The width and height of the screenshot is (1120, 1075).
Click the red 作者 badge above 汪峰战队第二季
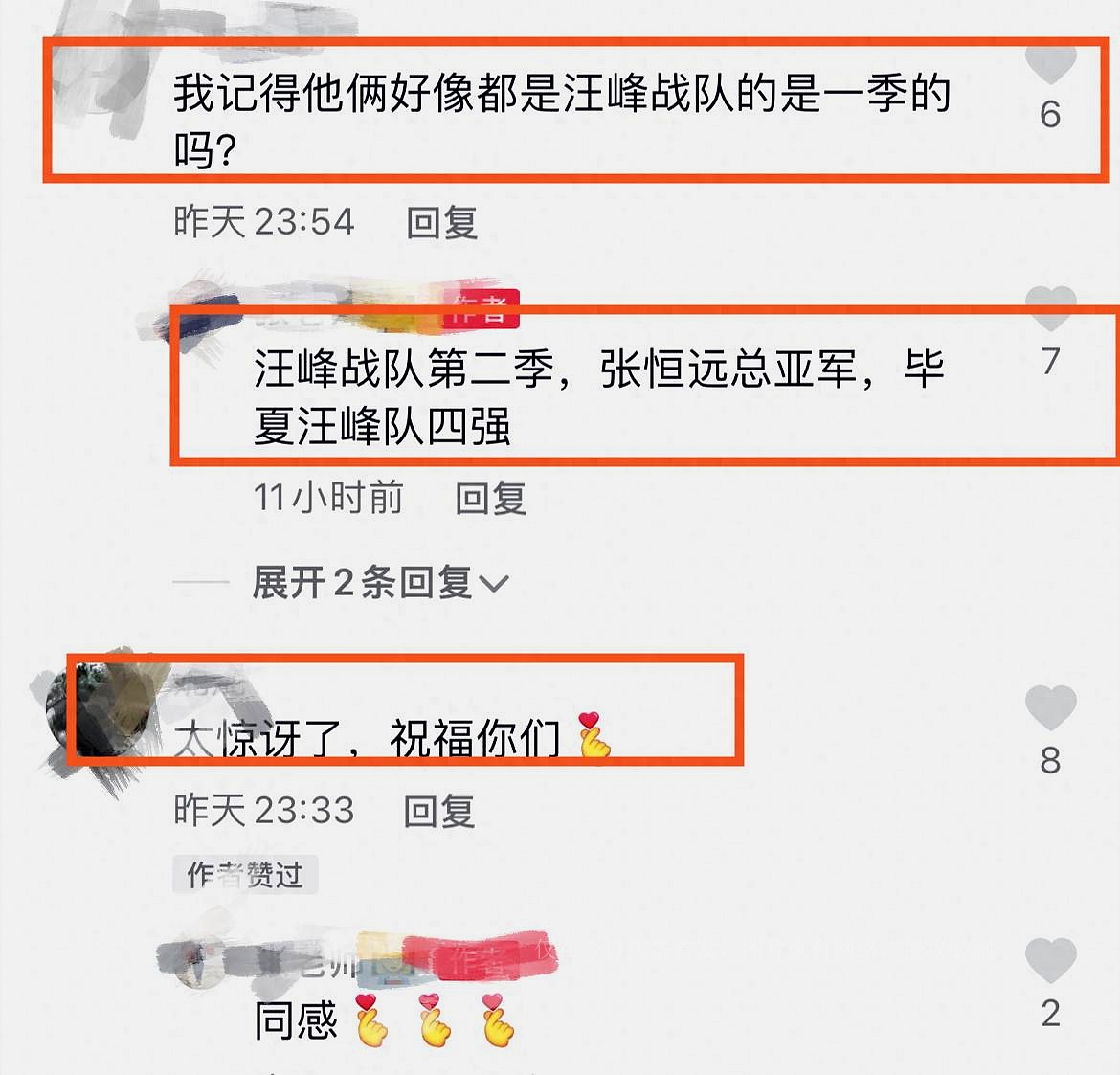click(481, 308)
